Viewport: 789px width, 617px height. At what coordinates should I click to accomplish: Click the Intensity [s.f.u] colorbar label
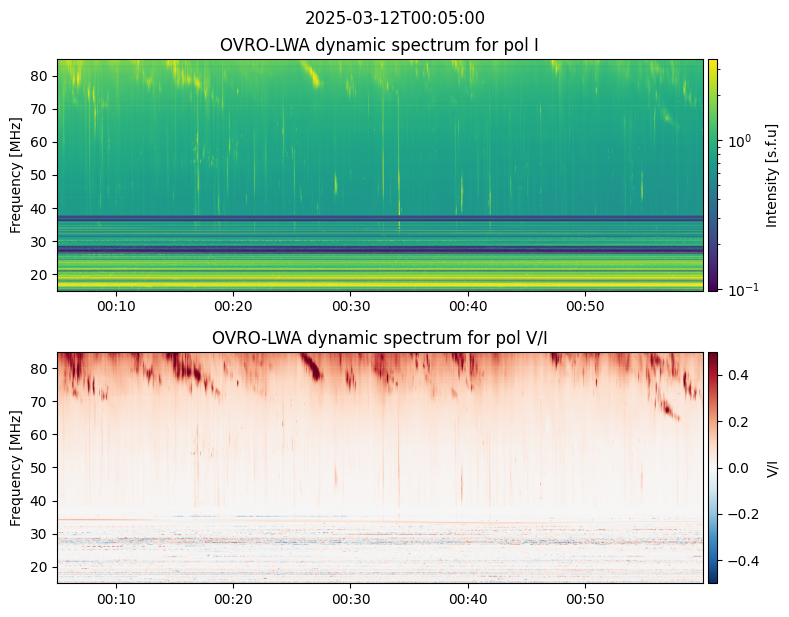point(771,175)
